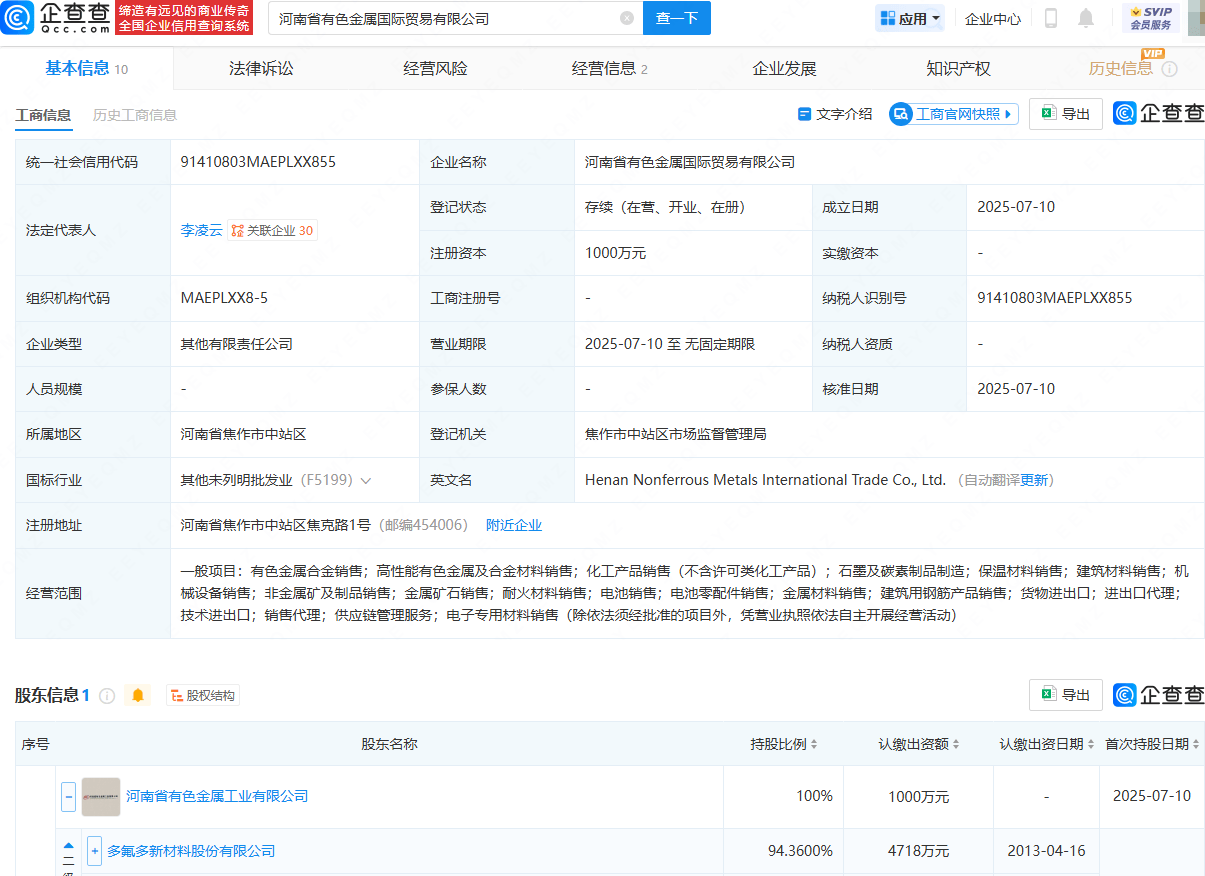The width and height of the screenshot is (1205, 876).
Task: Click credit code 91410803MAEPLXX855 in 统一社会信用代码 row
Action: tap(258, 162)
